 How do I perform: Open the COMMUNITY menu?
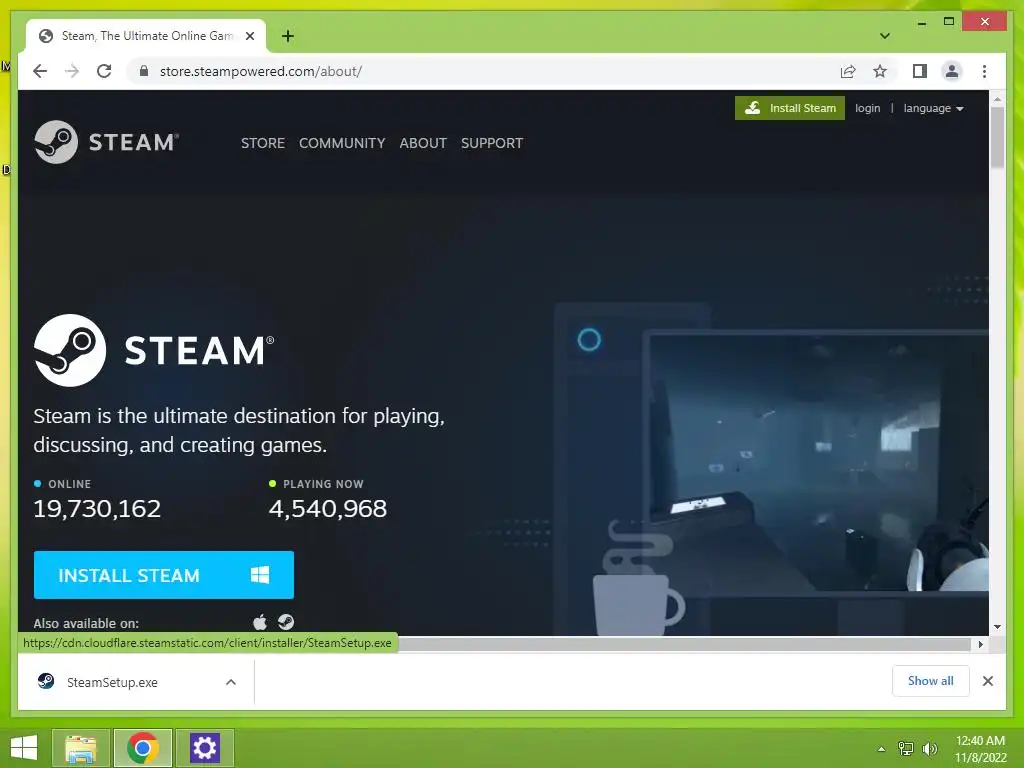(x=342, y=143)
